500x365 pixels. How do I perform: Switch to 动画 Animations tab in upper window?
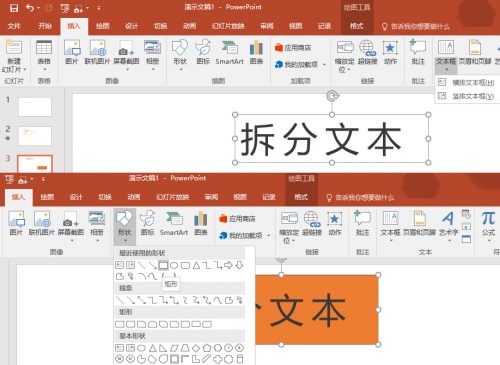[x=189, y=26]
